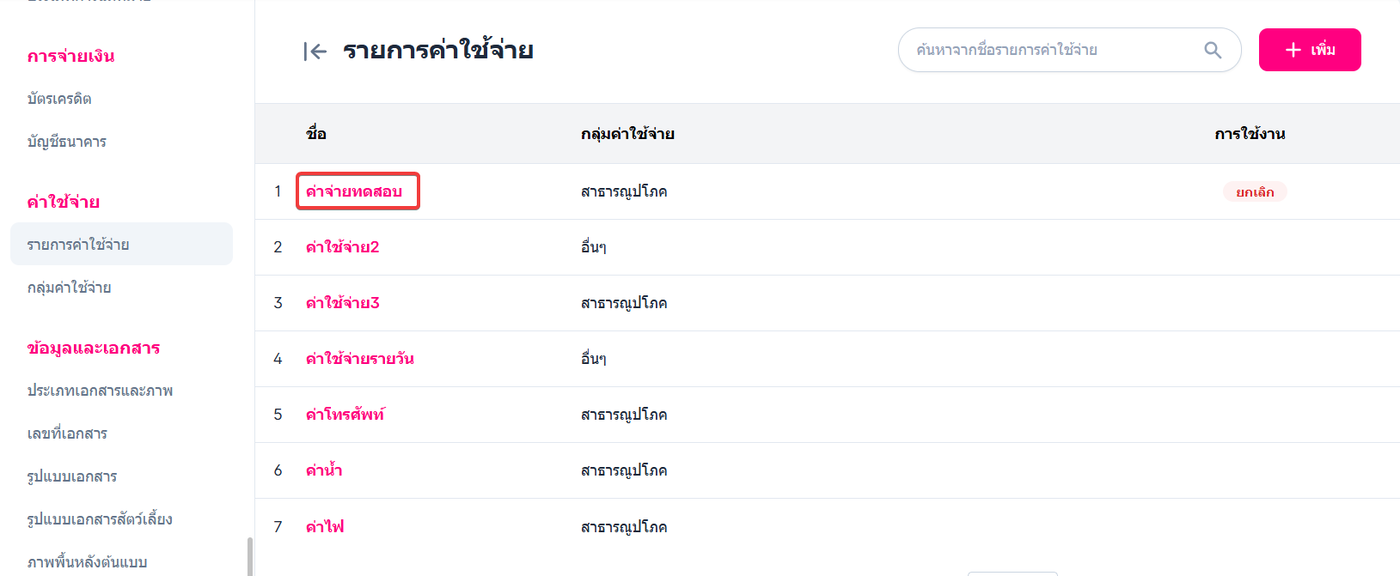Image resolution: width=1400 pixels, height=576 pixels.
Task: Open the ค่าโทรศัพท์ expense item
Action: (345, 415)
